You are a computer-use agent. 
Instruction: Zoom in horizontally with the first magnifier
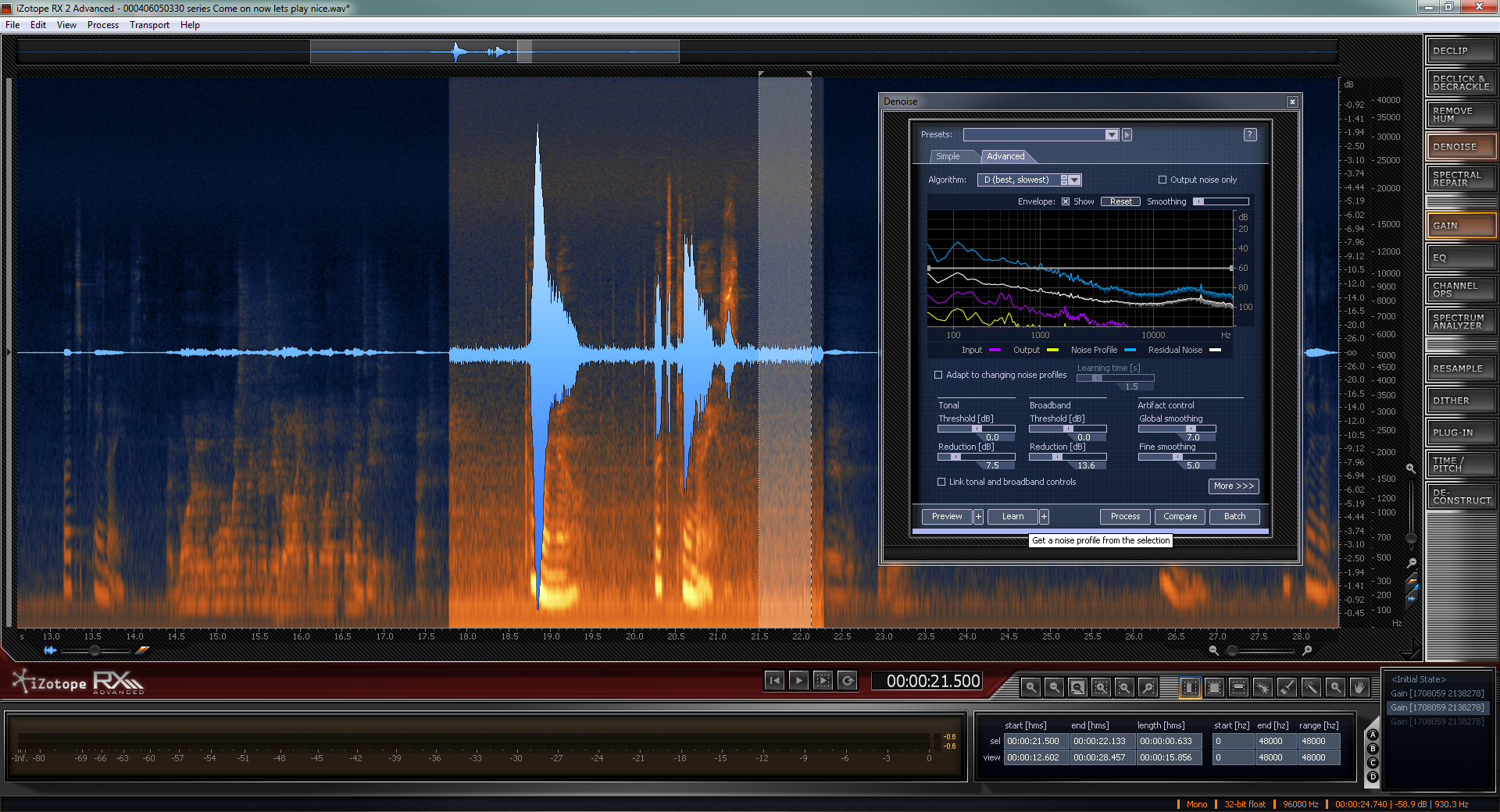1030,687
